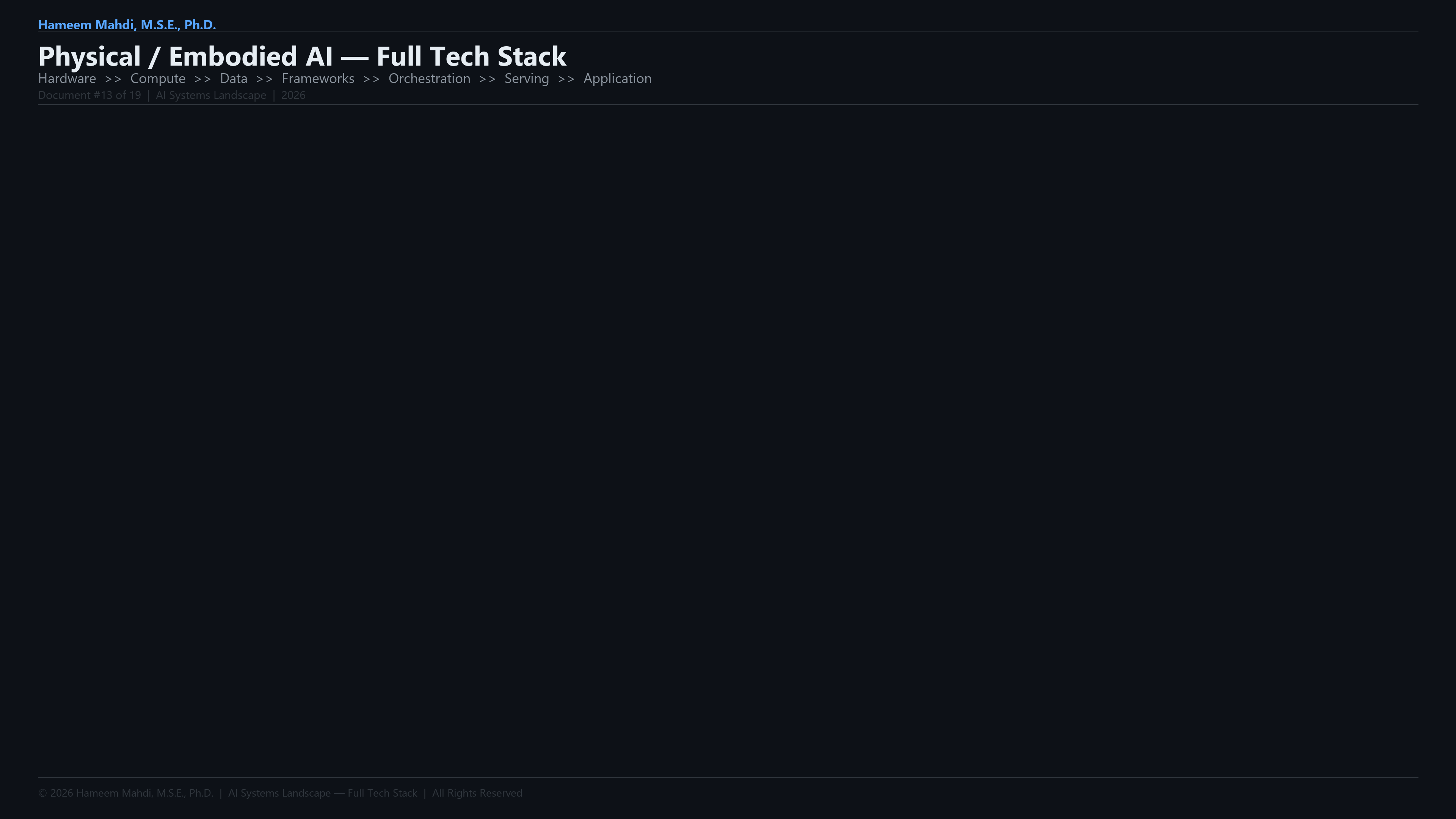Select Compute in the stack breadcrumb
Screen dimensions: 1456x819
click(x=158, y=78)
